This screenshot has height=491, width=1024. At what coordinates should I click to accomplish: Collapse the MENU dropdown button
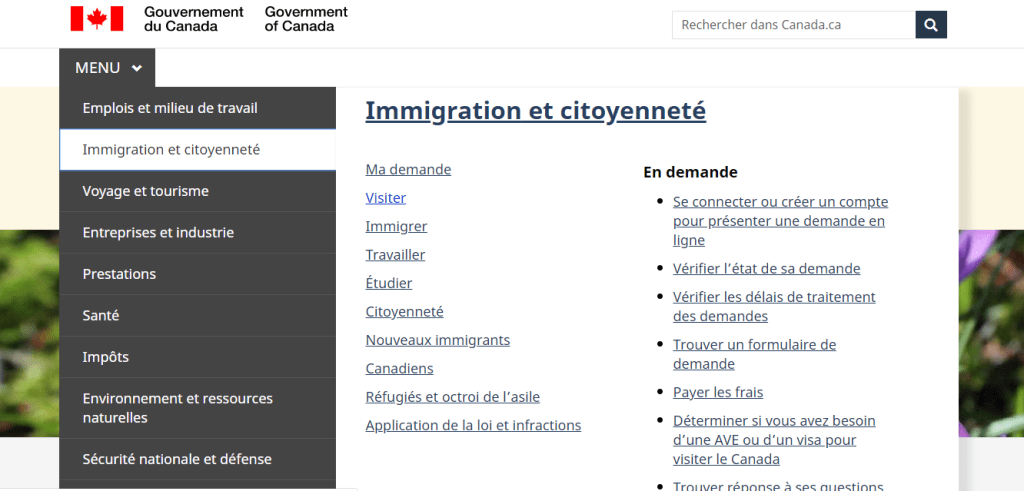click(x=107, y=68)
